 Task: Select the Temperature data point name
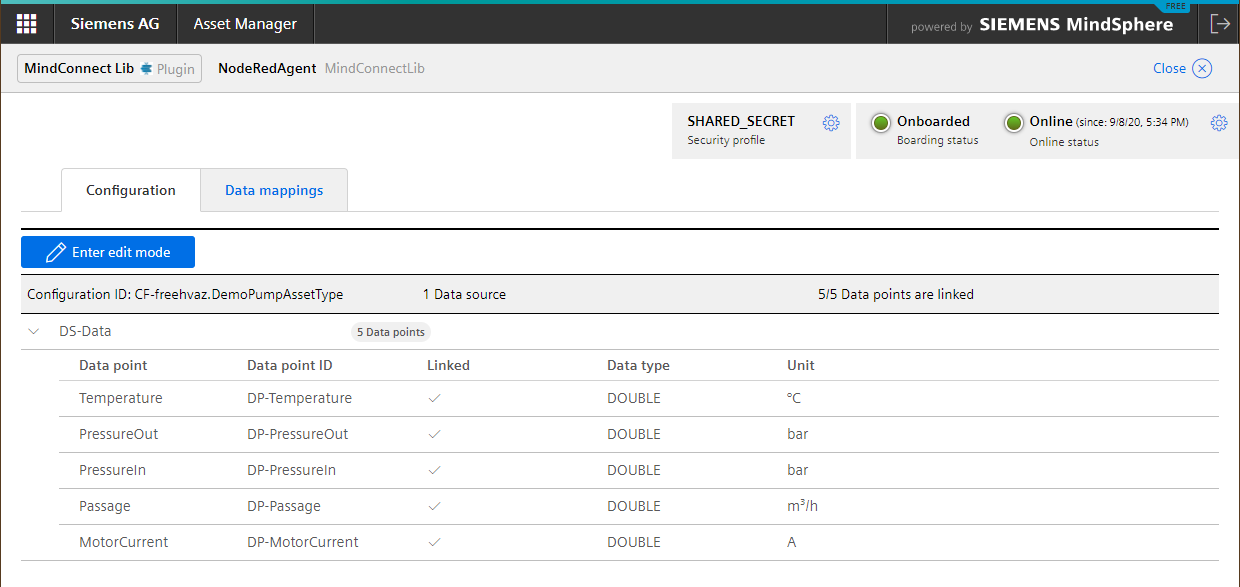point(120,398)
